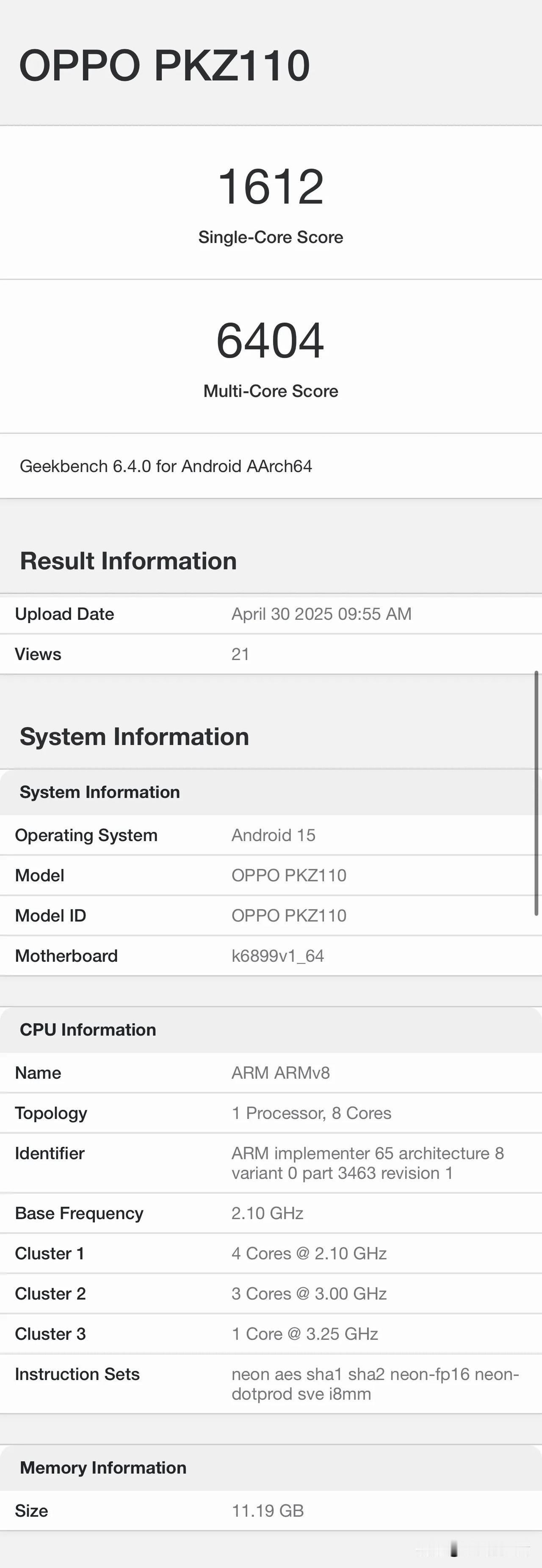Select the date April 30 2025 09:55 AM

pos(321,614)
